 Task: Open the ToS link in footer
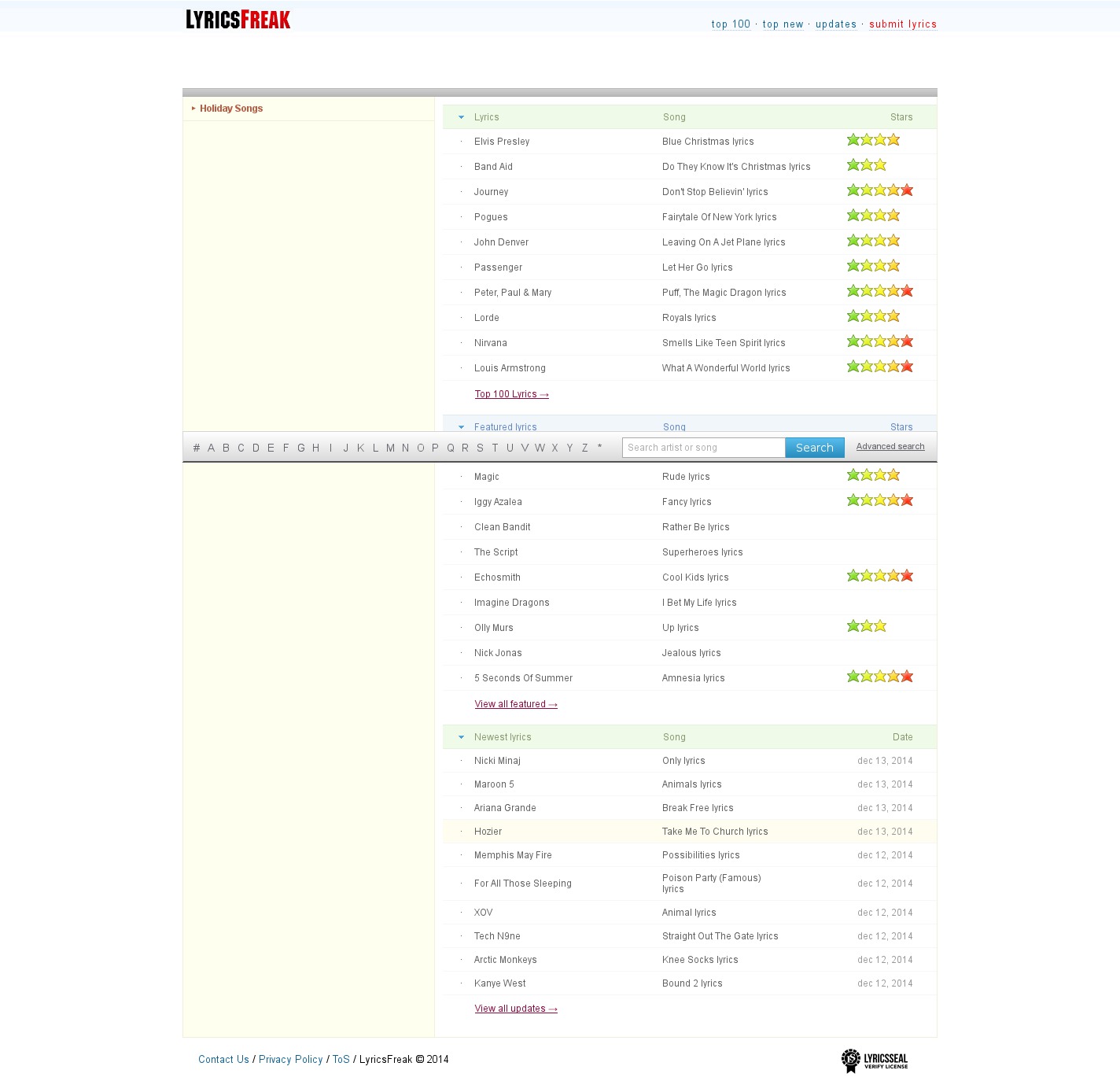[x=341, y=1060]
